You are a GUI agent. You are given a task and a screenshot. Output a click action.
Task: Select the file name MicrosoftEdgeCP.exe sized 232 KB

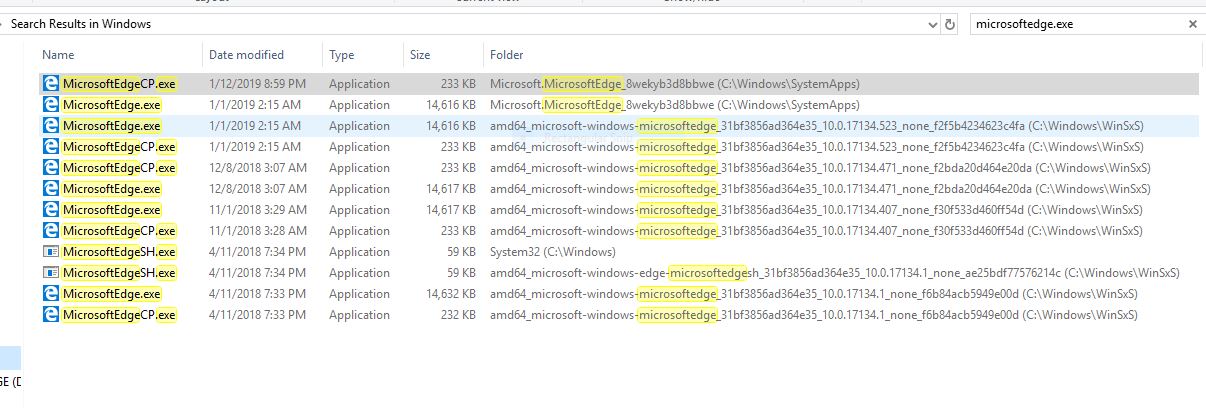pyautogui.click(x=118, y=315)
